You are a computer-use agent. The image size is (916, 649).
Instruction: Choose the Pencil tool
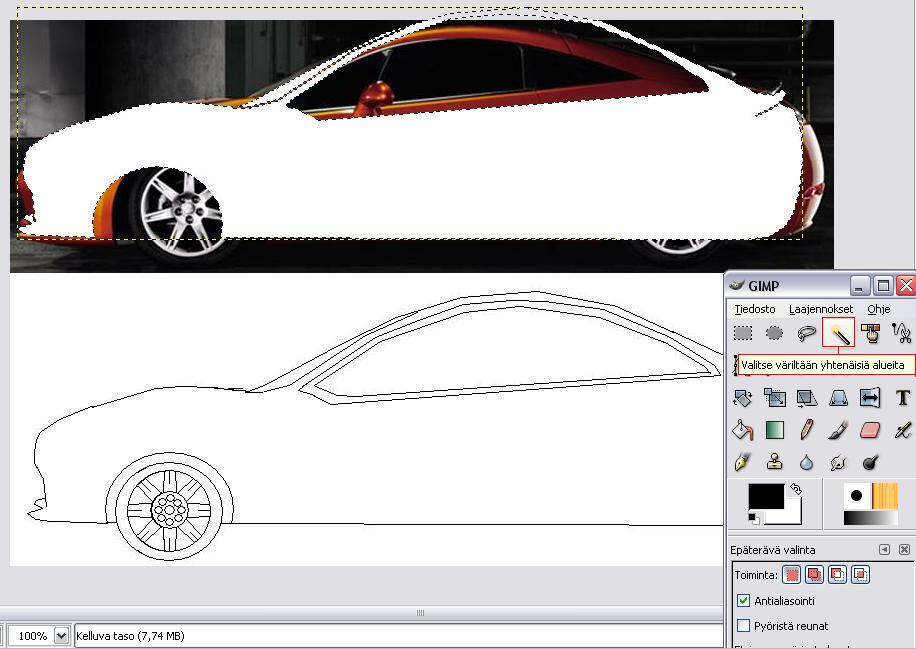[806, 430]
